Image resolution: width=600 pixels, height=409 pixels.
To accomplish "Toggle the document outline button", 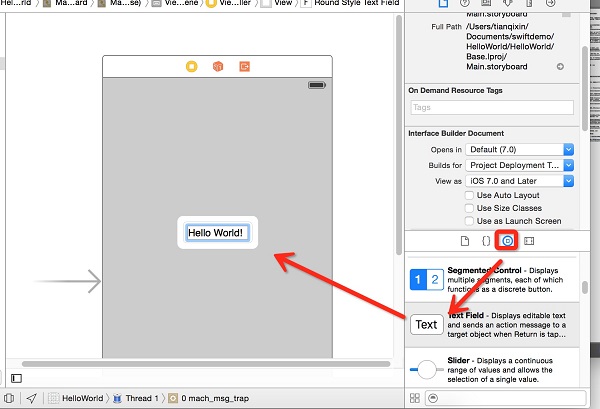I will pos(14,377).
